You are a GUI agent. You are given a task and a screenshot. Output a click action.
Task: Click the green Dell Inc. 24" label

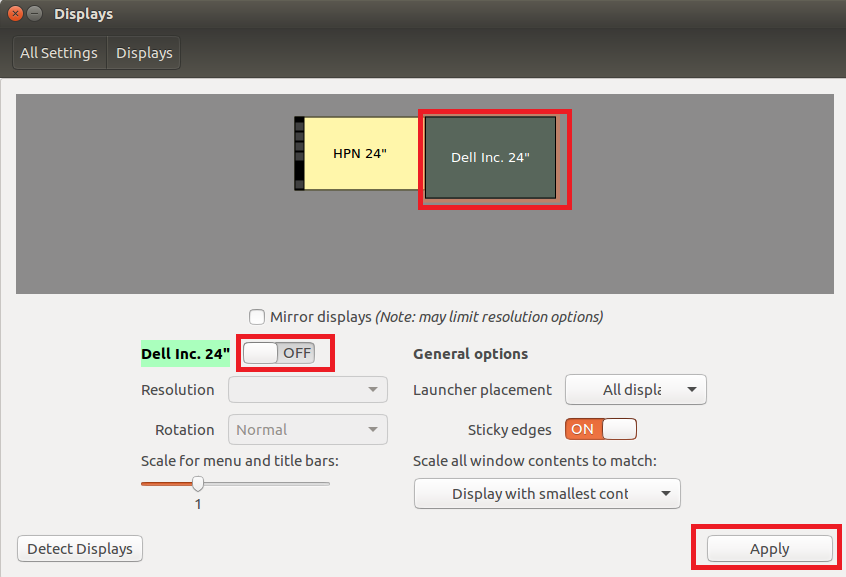tap(185, 353)
